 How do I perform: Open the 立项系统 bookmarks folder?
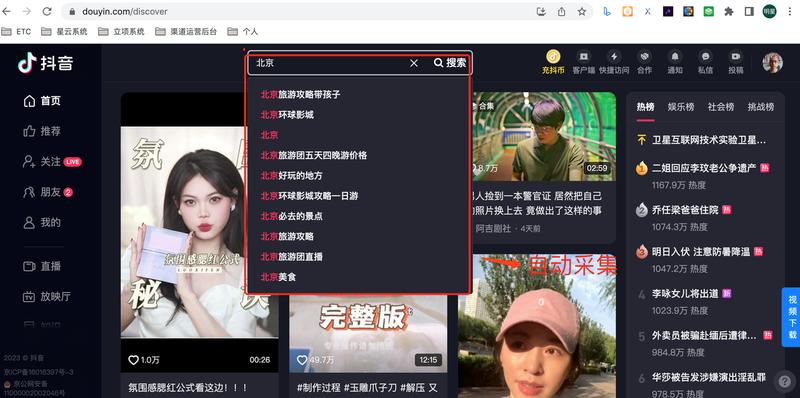tap(121, 32)
